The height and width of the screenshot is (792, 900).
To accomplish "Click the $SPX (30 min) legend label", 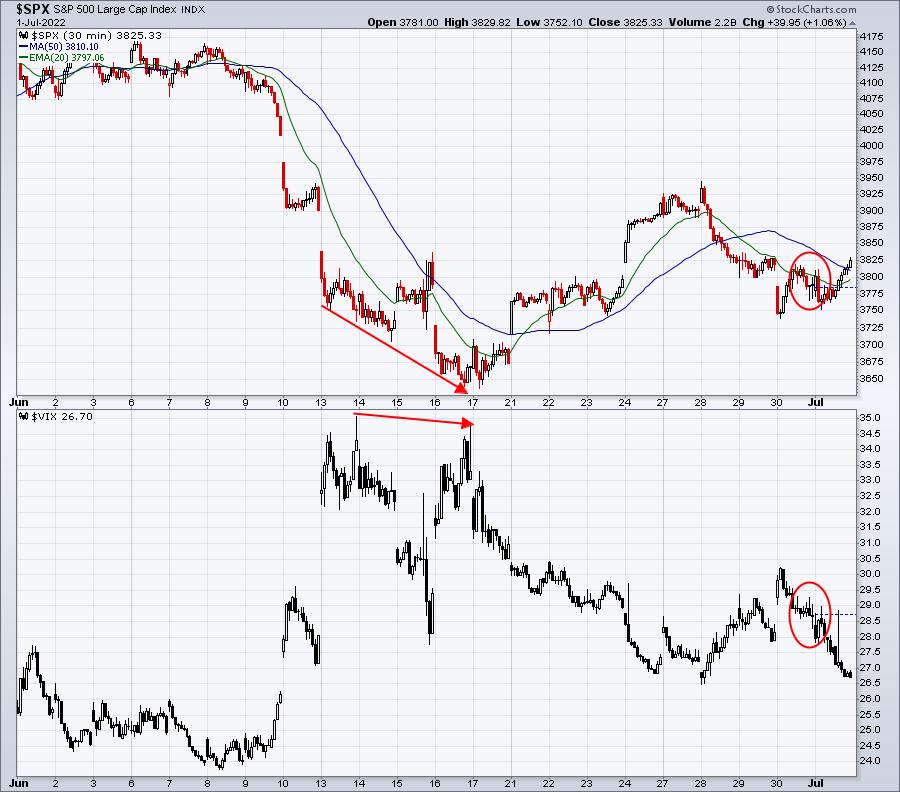I will (68, 35).
